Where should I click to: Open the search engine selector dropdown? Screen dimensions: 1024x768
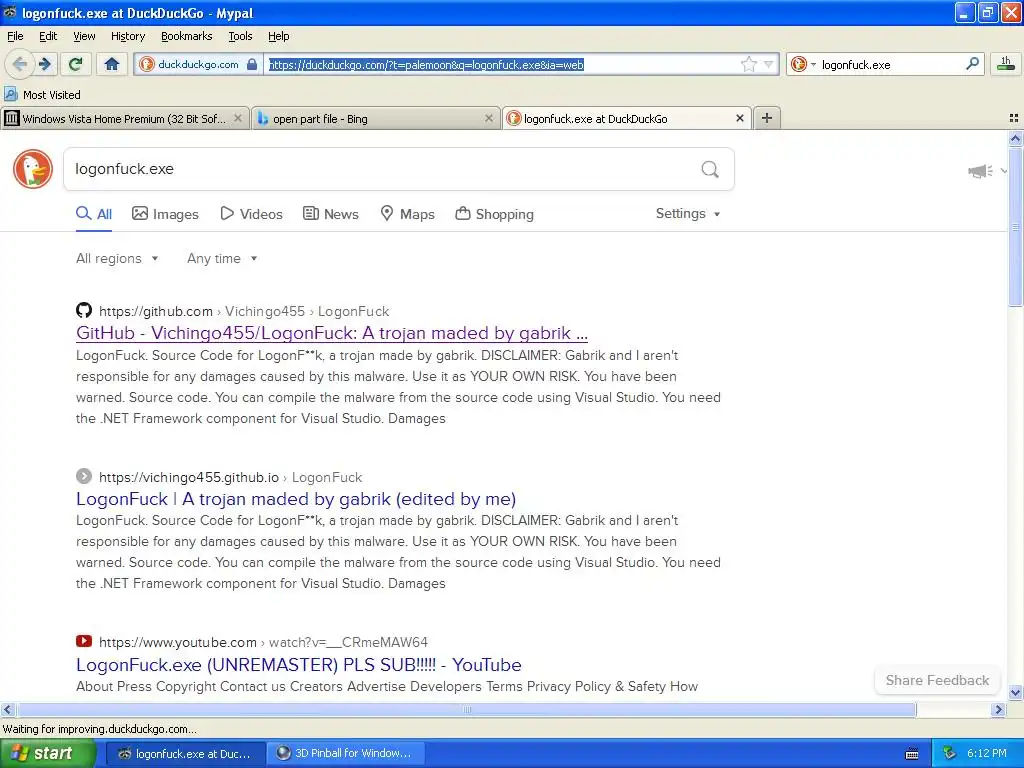(803, 64)
